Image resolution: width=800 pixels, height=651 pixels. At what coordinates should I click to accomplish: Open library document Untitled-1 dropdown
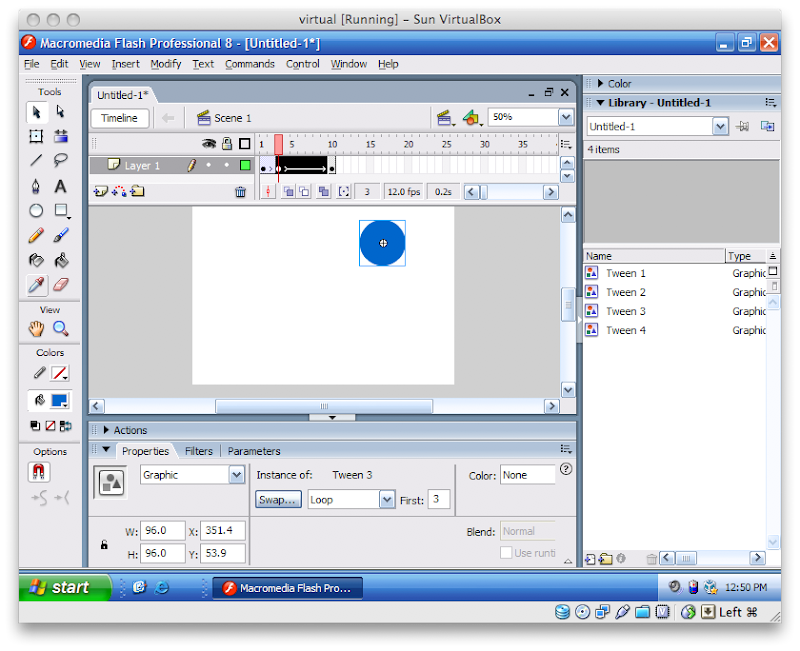[720, 126]
